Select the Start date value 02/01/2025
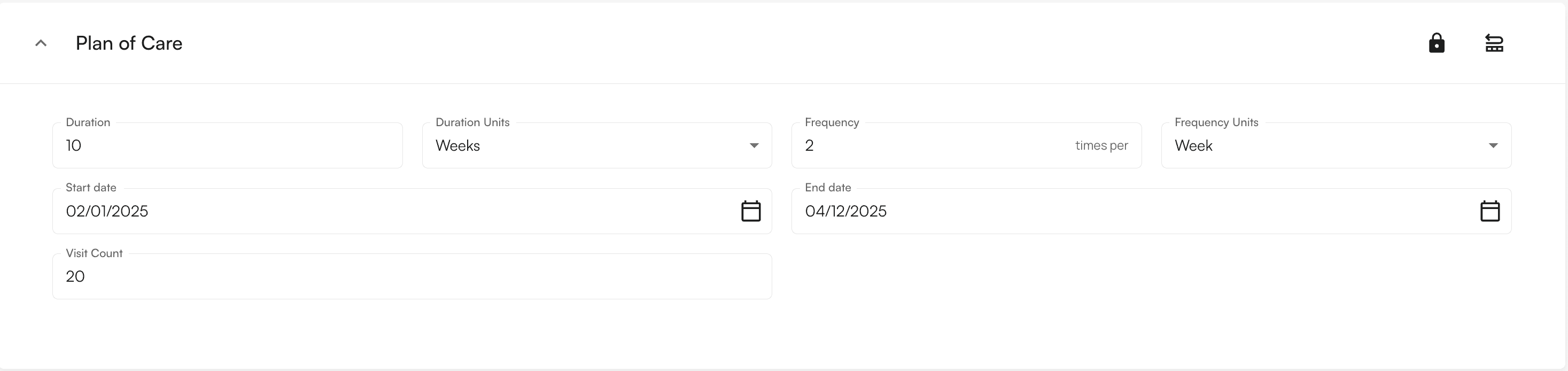Image resolution: width=1568 pixels, height=371 pixels. [x=108, y=211]
